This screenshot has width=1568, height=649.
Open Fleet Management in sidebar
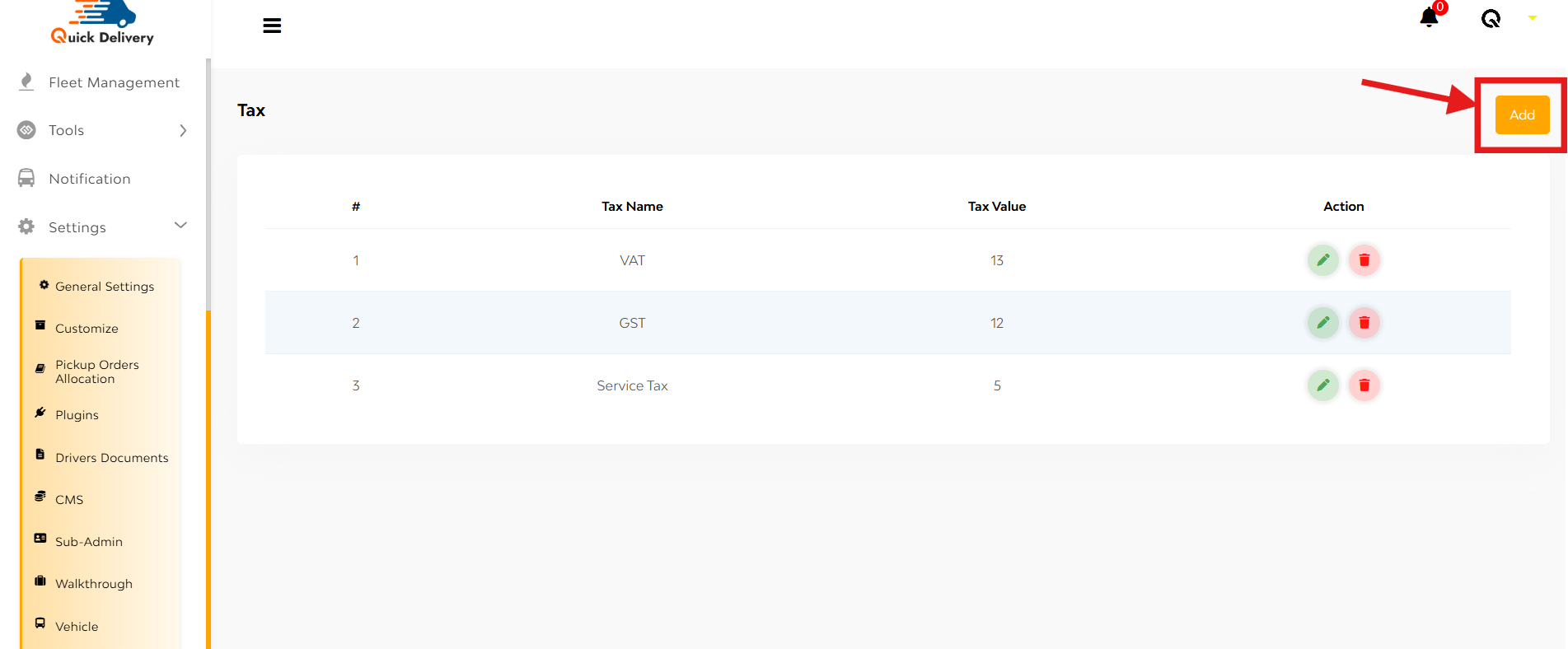pyautogui.click(x=114, y=82)
